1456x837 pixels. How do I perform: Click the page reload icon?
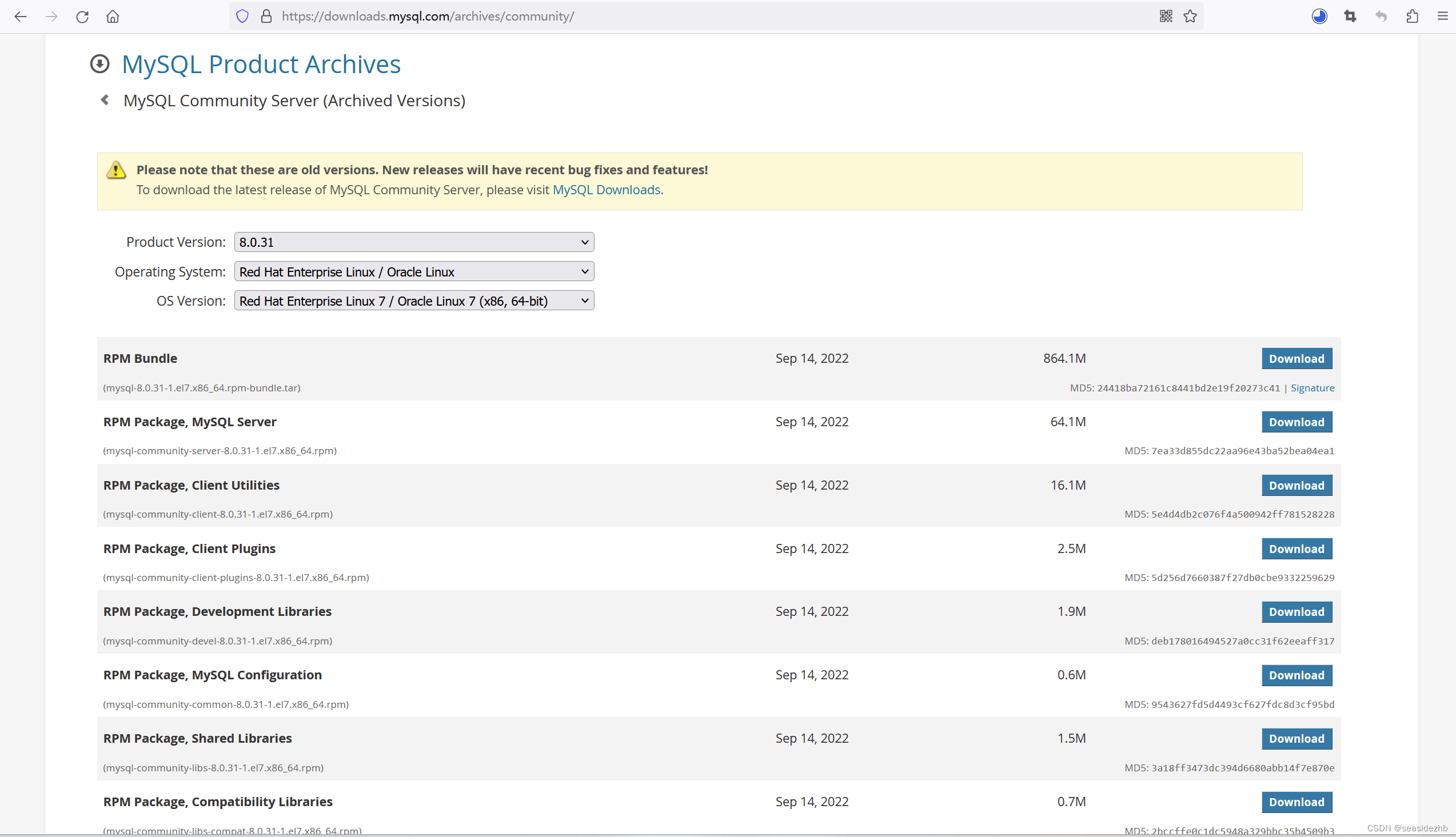point(84,16)
